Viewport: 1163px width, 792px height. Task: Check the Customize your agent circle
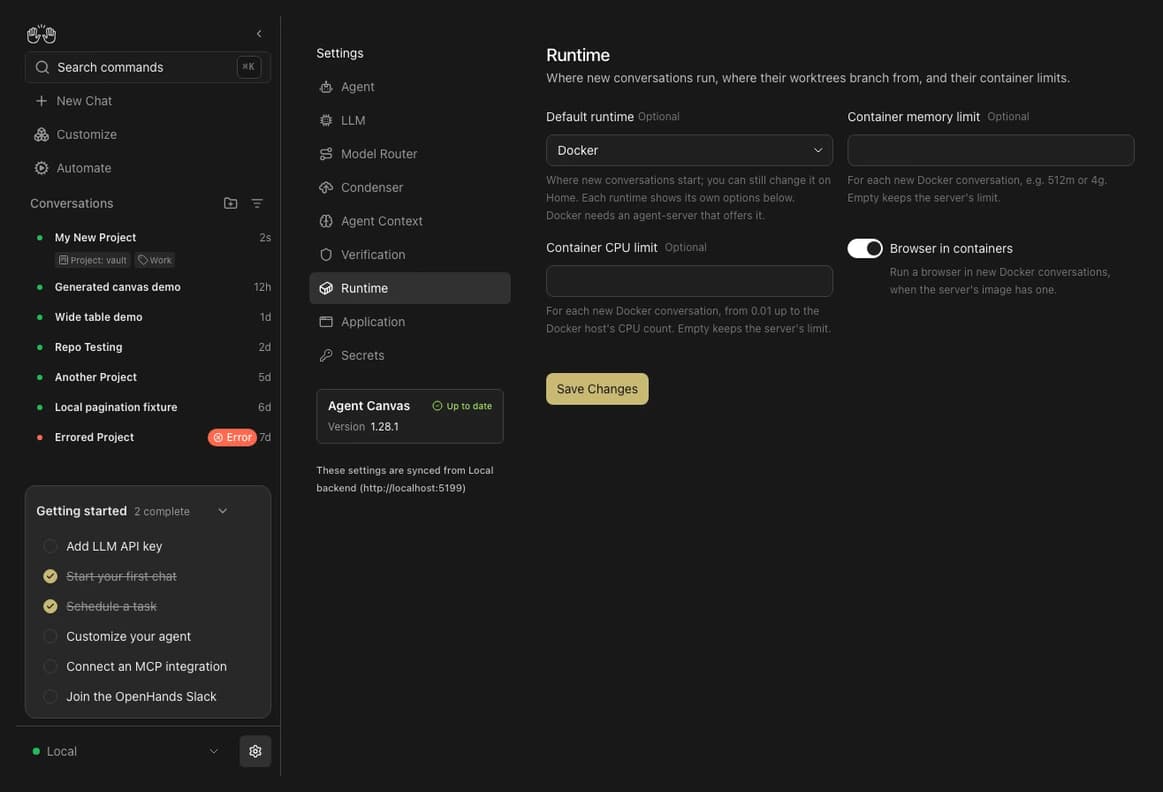tap(50, 636)
